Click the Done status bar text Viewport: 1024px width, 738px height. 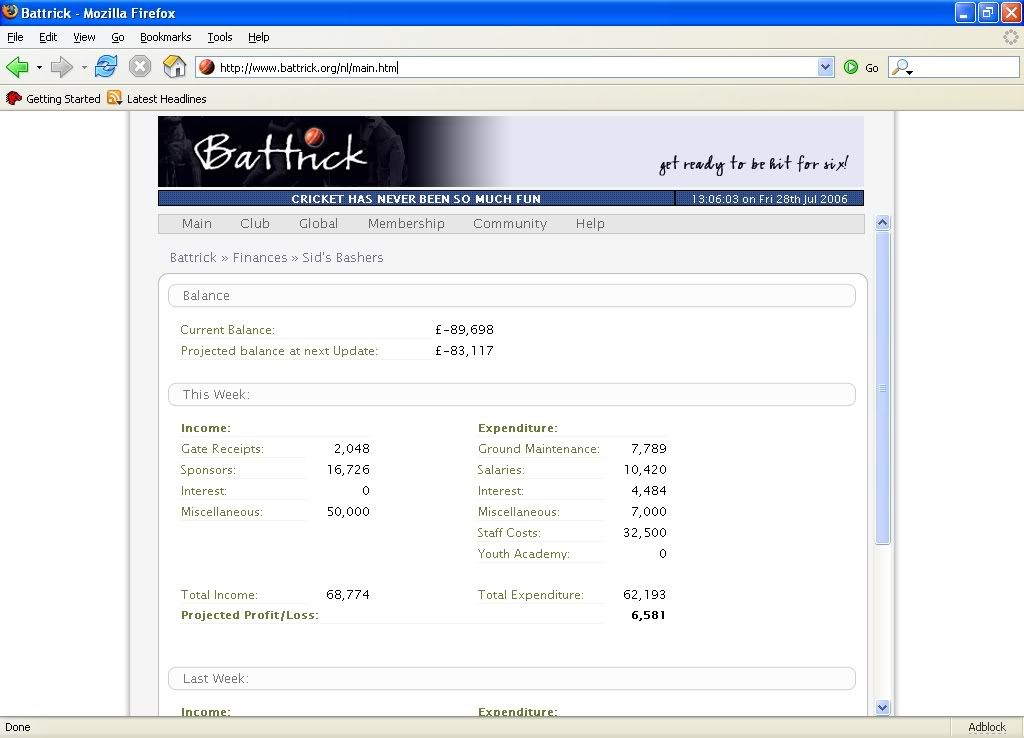[18, 727]
